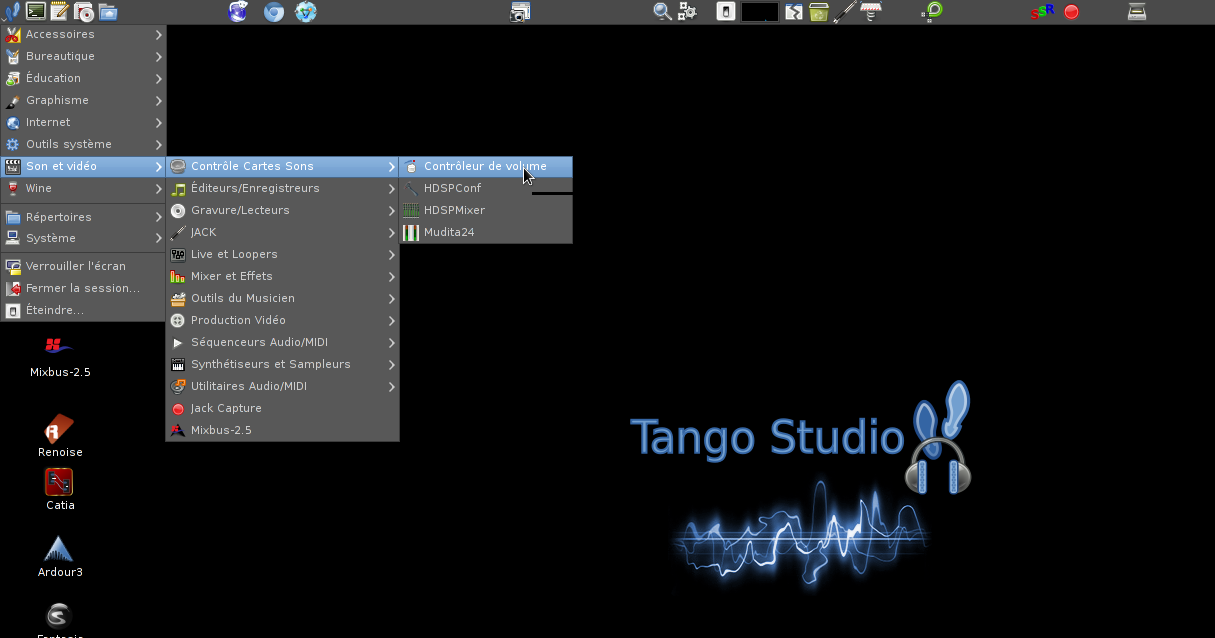
Task: Open the scanner icon at panel right
Action: click(1137, 12)
